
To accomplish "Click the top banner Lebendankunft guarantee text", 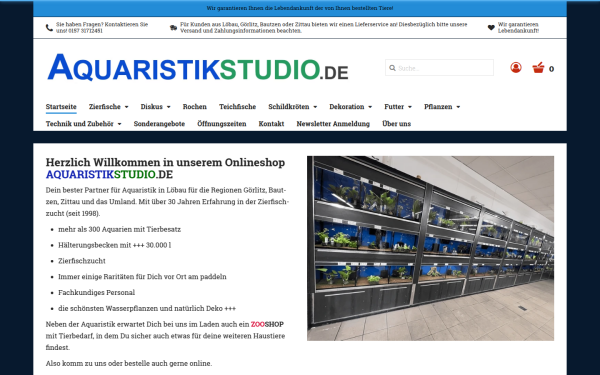I will pyautogui.click(x=300, y=8).
